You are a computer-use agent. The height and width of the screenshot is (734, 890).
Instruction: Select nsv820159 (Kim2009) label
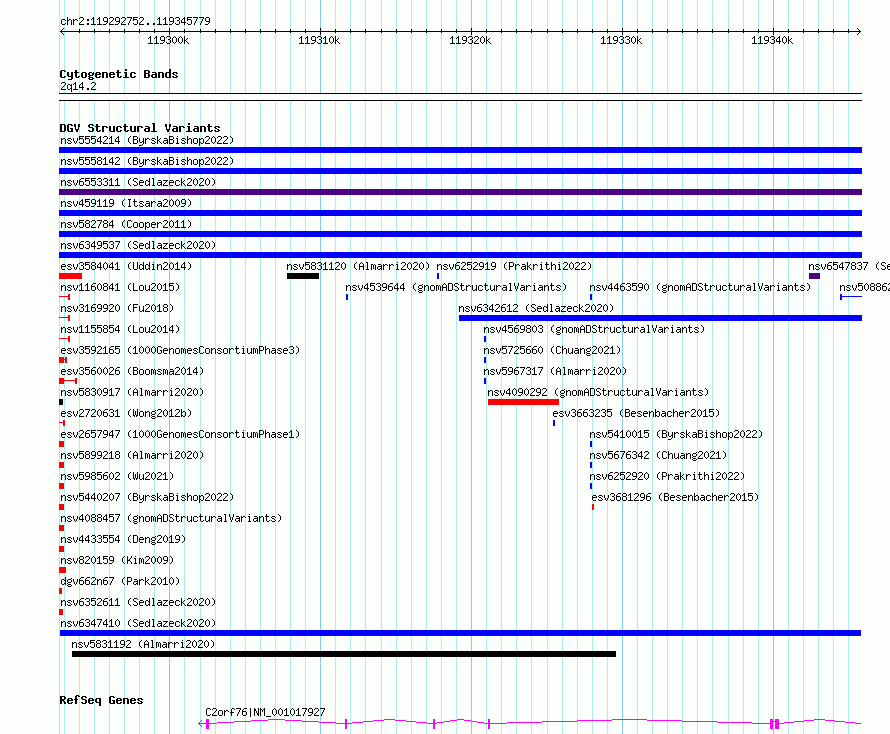[117, 560]
